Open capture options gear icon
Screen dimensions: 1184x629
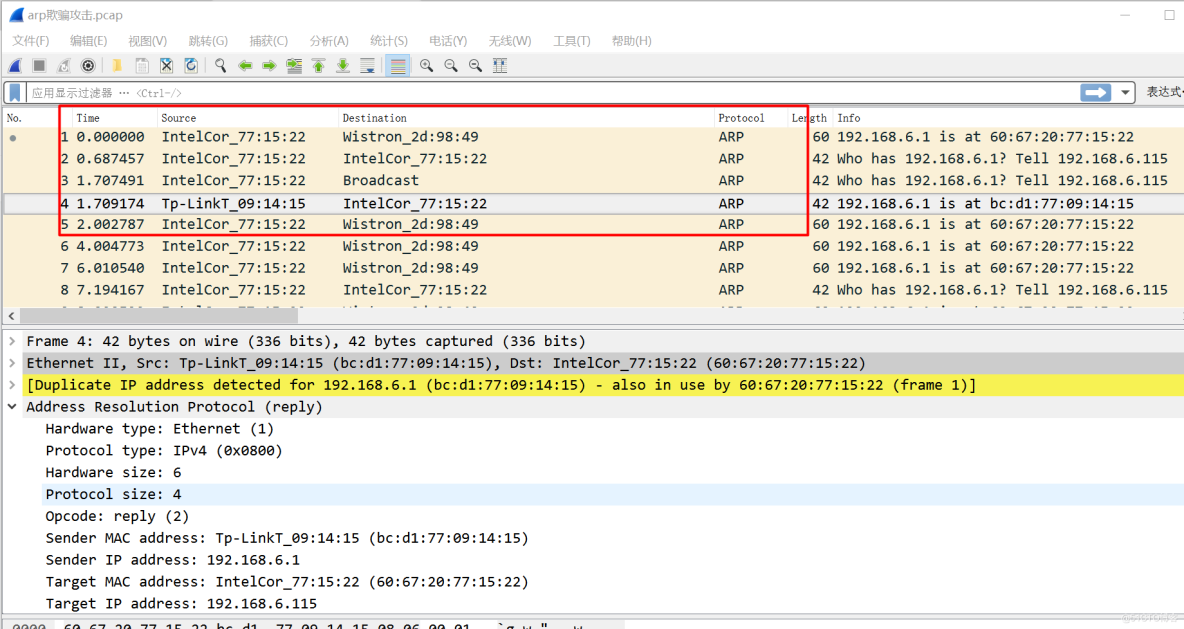88,66
